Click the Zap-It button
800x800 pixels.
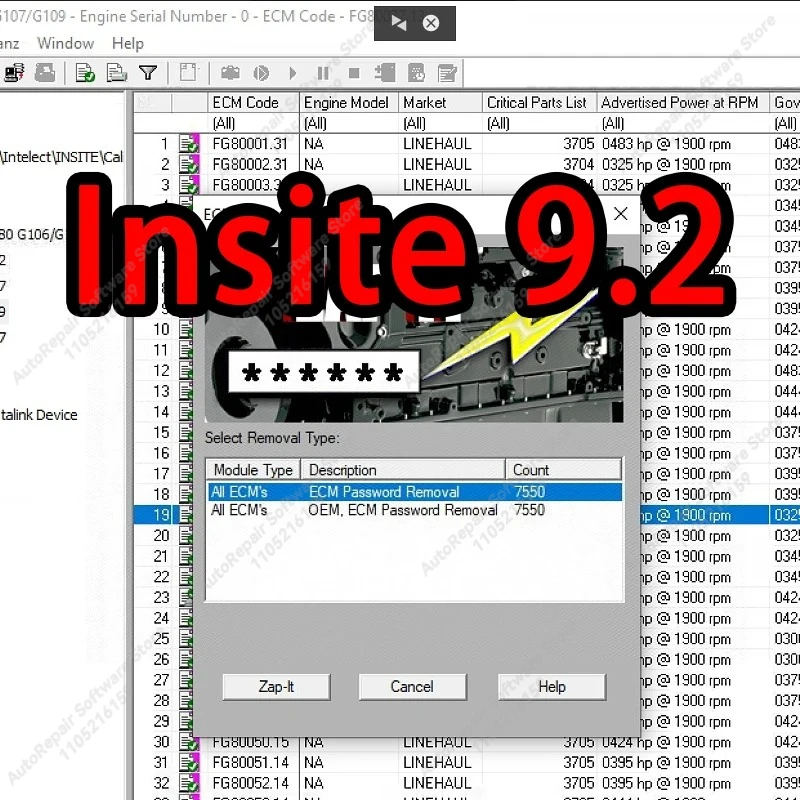[277, 687]
